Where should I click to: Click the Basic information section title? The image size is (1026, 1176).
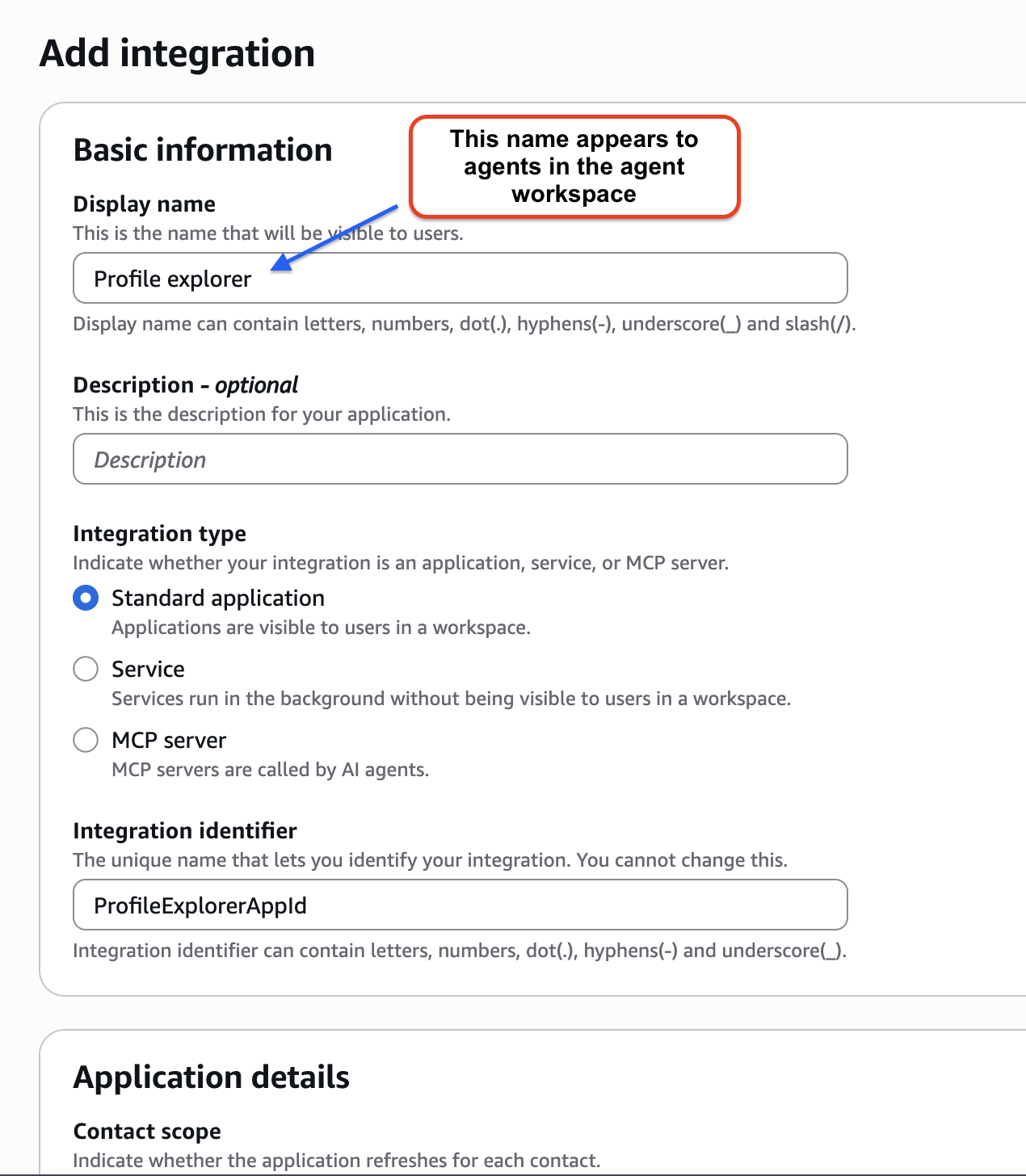(x=203, y=149)
